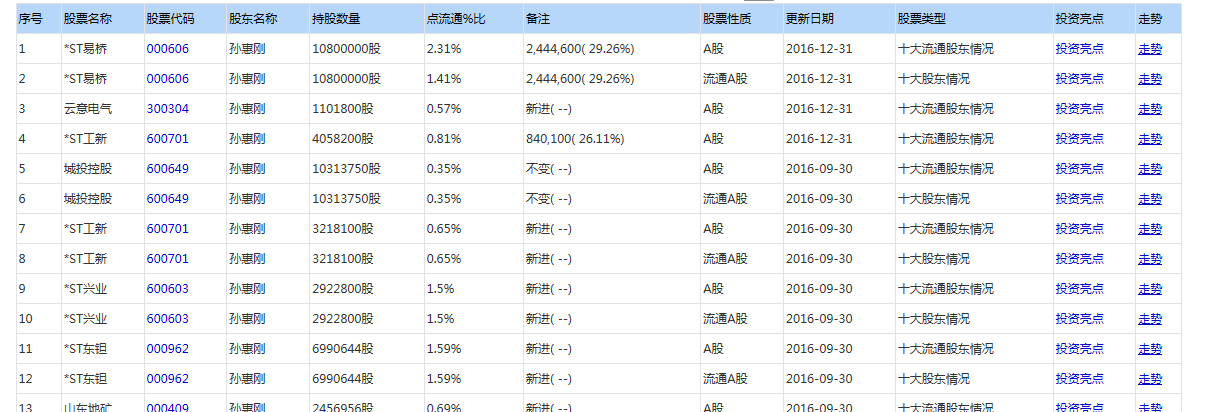View 走势 trend link in row 5
The height and width of the screenshot is (412, 1205).
(x=1150, y=168)
